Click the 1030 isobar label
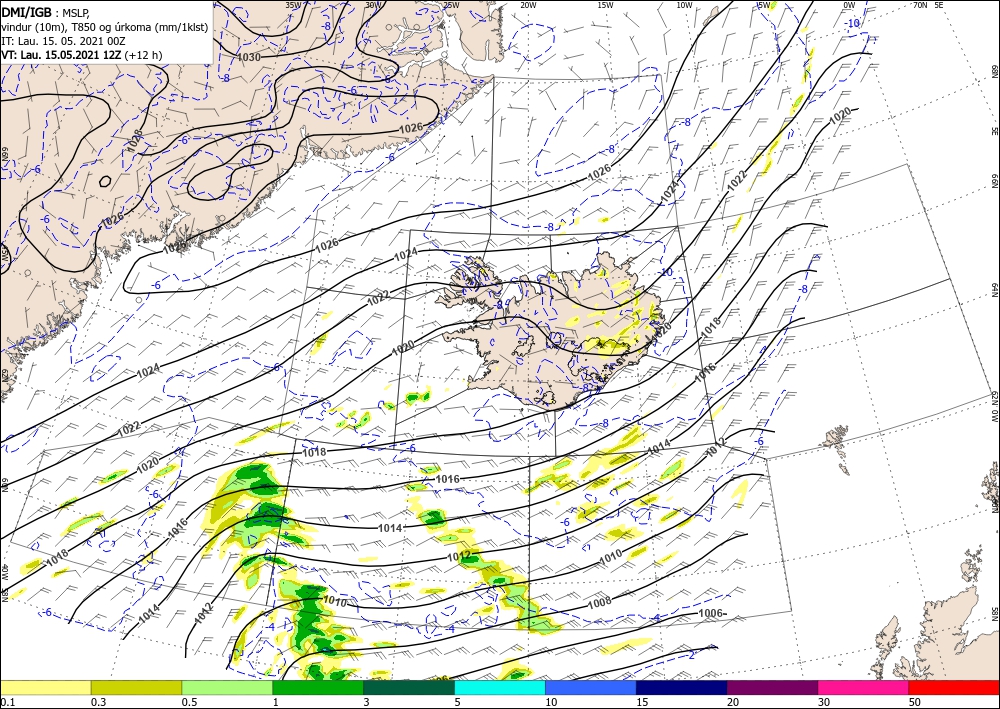The image size is (1000, 709). click(x=249, y=57)
